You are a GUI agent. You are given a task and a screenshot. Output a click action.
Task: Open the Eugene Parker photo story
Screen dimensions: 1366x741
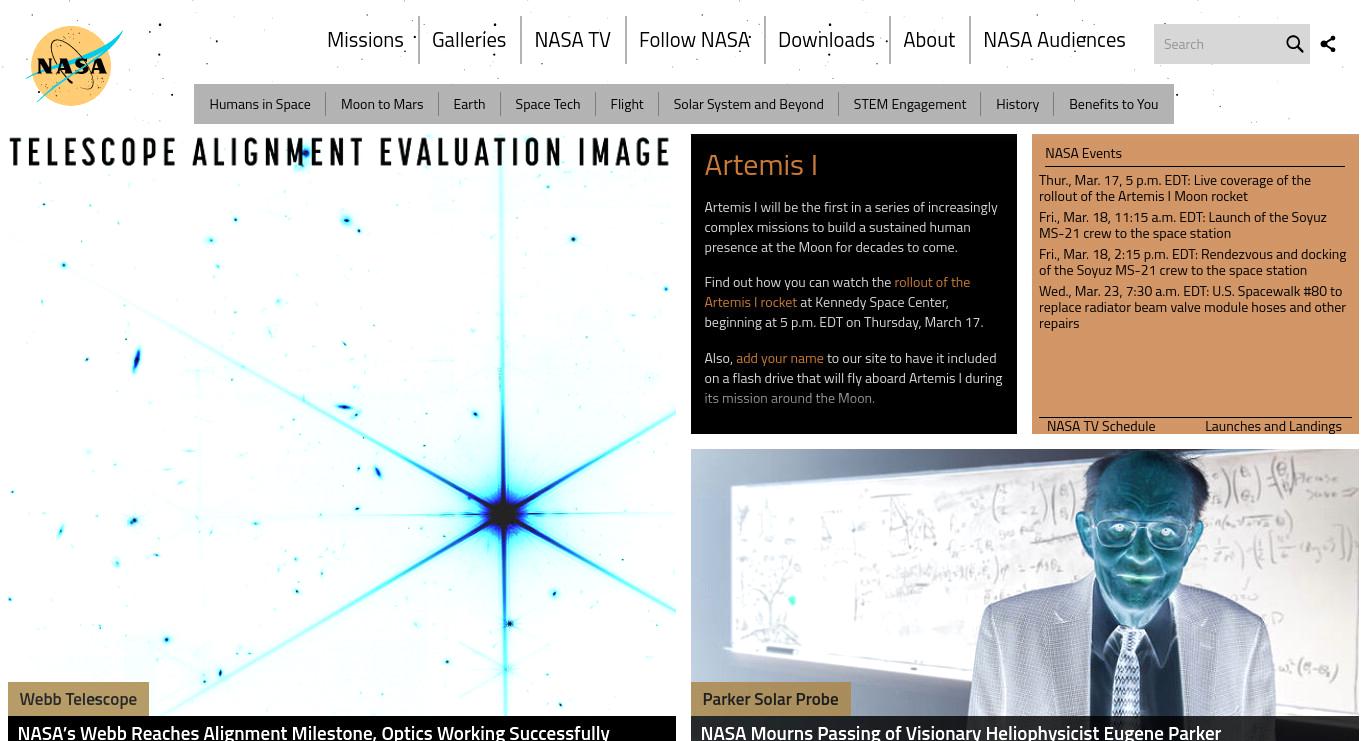(x=1024, y=580)
